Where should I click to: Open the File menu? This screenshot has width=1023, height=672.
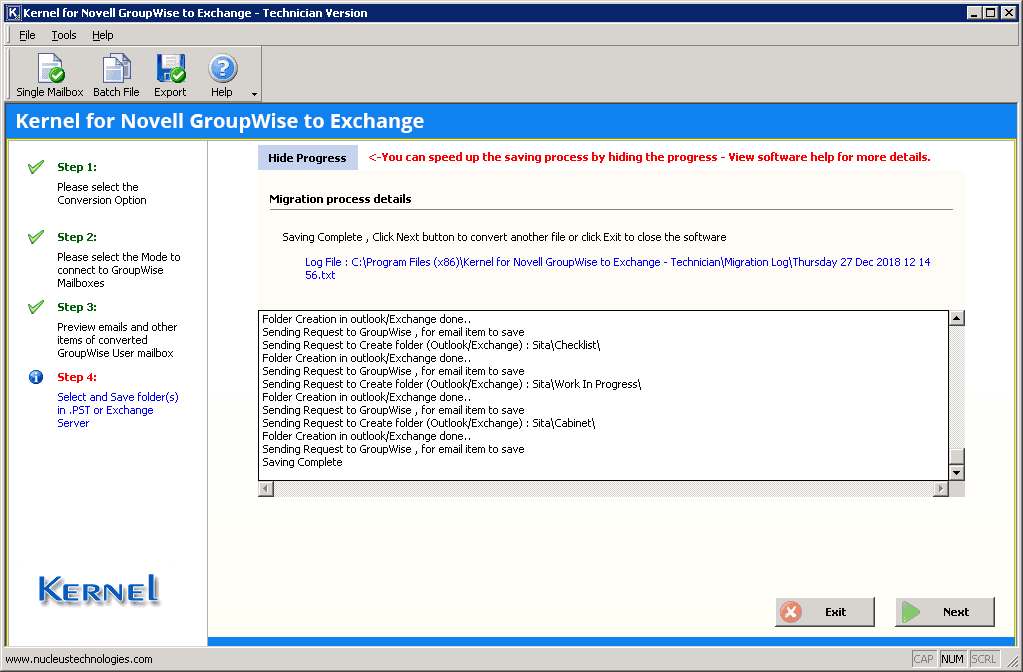pos(27,35)
